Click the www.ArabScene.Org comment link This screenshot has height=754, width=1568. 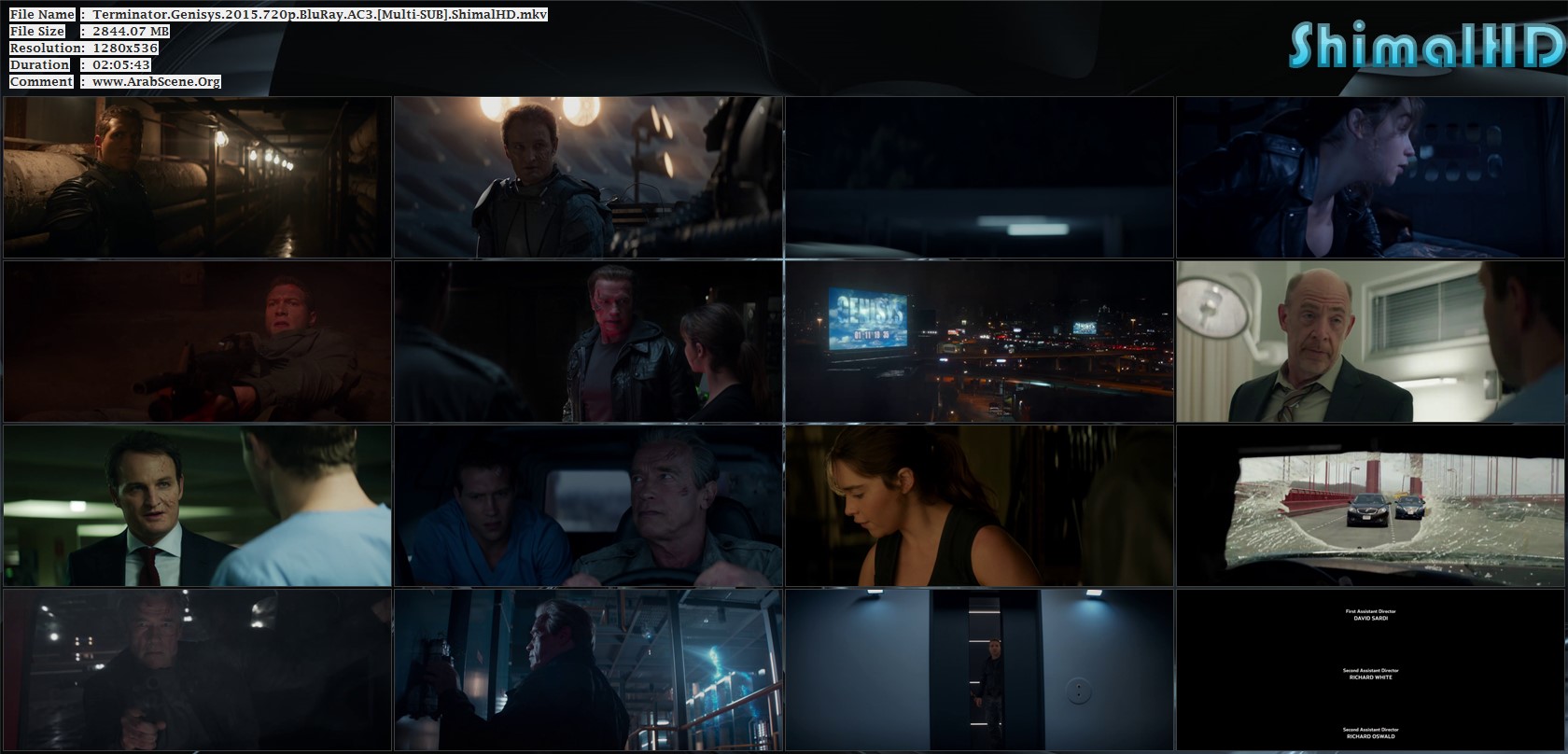[x=156, y=82]
